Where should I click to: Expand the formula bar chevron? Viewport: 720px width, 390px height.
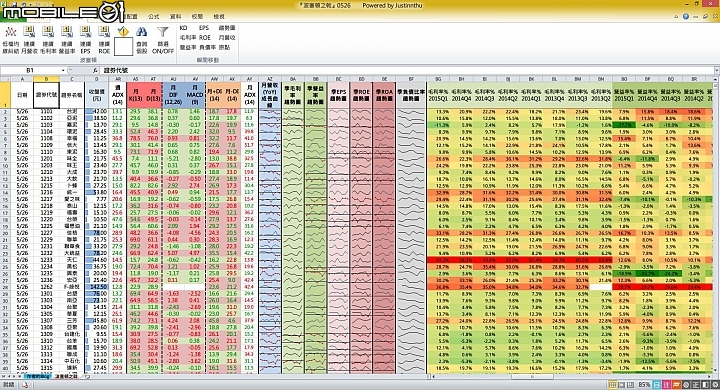[x=716, y=70]
